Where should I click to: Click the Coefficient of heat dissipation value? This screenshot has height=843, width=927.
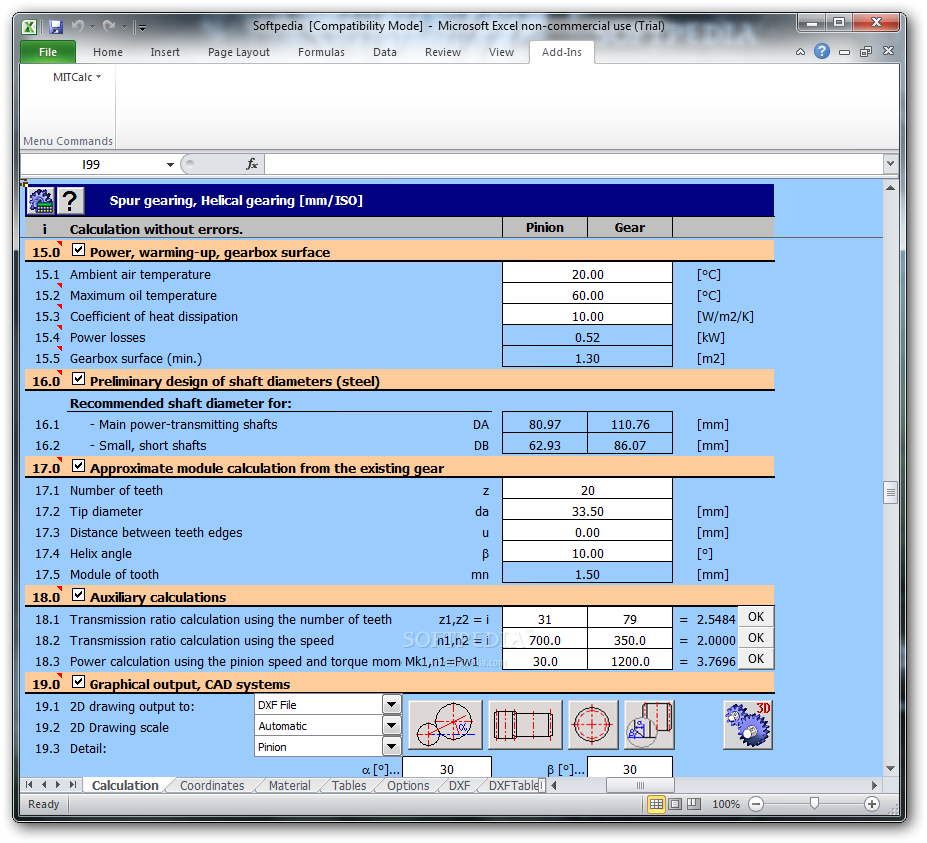588,316
